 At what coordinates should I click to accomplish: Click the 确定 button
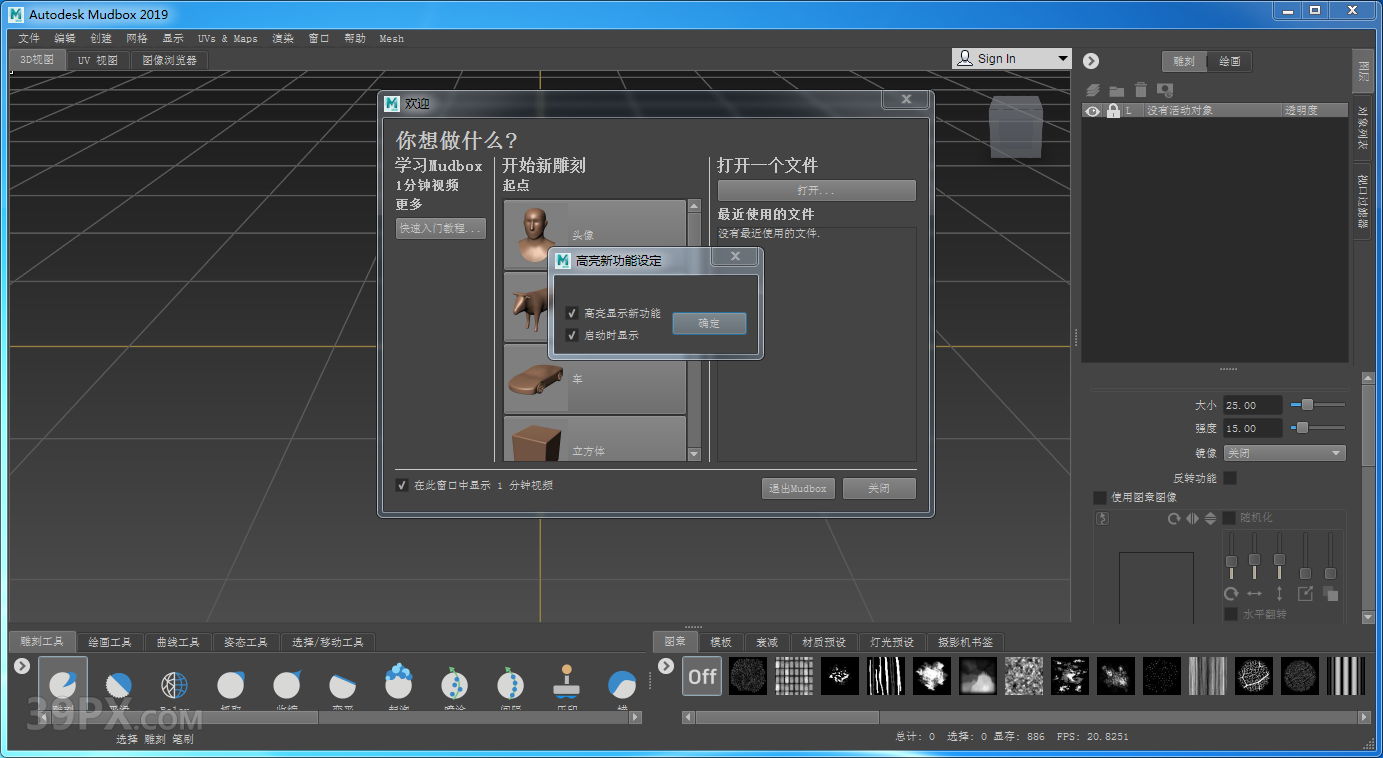point(709,323)
